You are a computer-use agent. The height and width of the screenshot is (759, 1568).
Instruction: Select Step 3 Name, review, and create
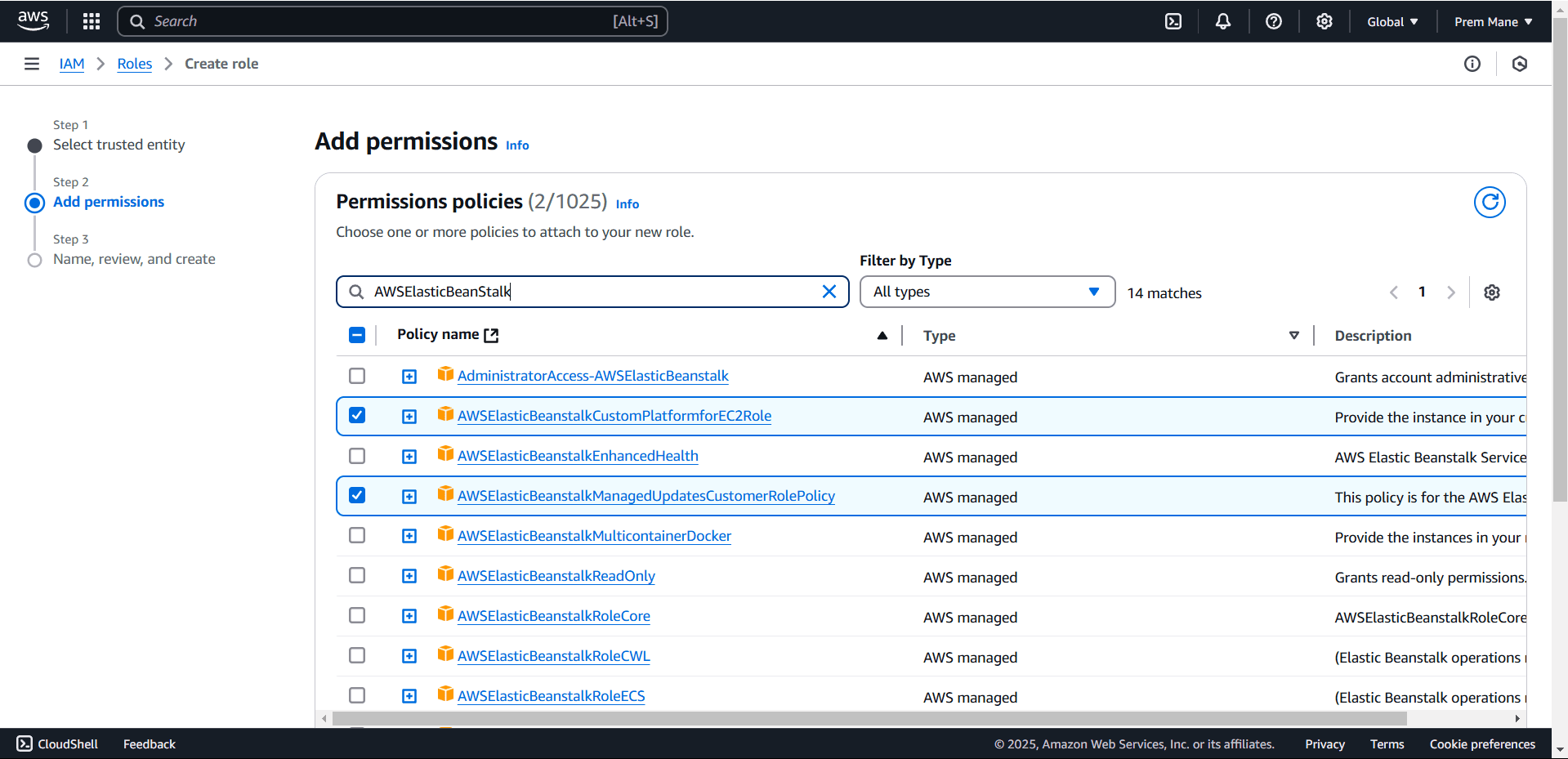click(x=134, y=259)
